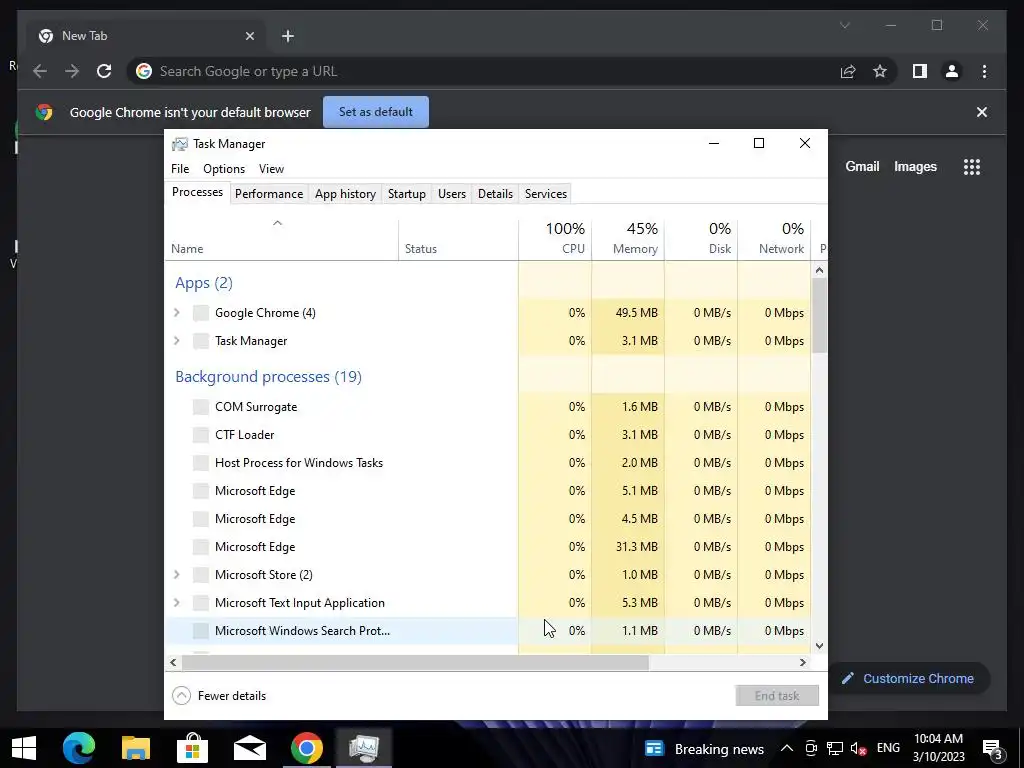Click the muted volume tray icon
This screenshot has width=1024, height=768.
(859, 748)
